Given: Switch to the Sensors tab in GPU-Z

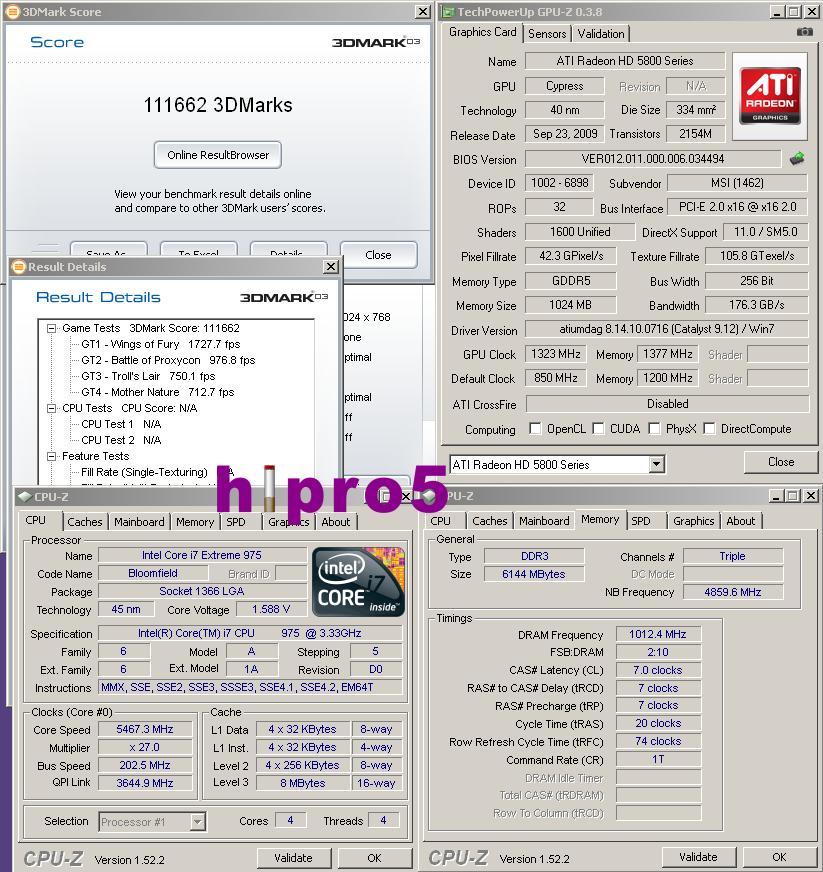Looking at the screenshot, I should click(547, 34).
